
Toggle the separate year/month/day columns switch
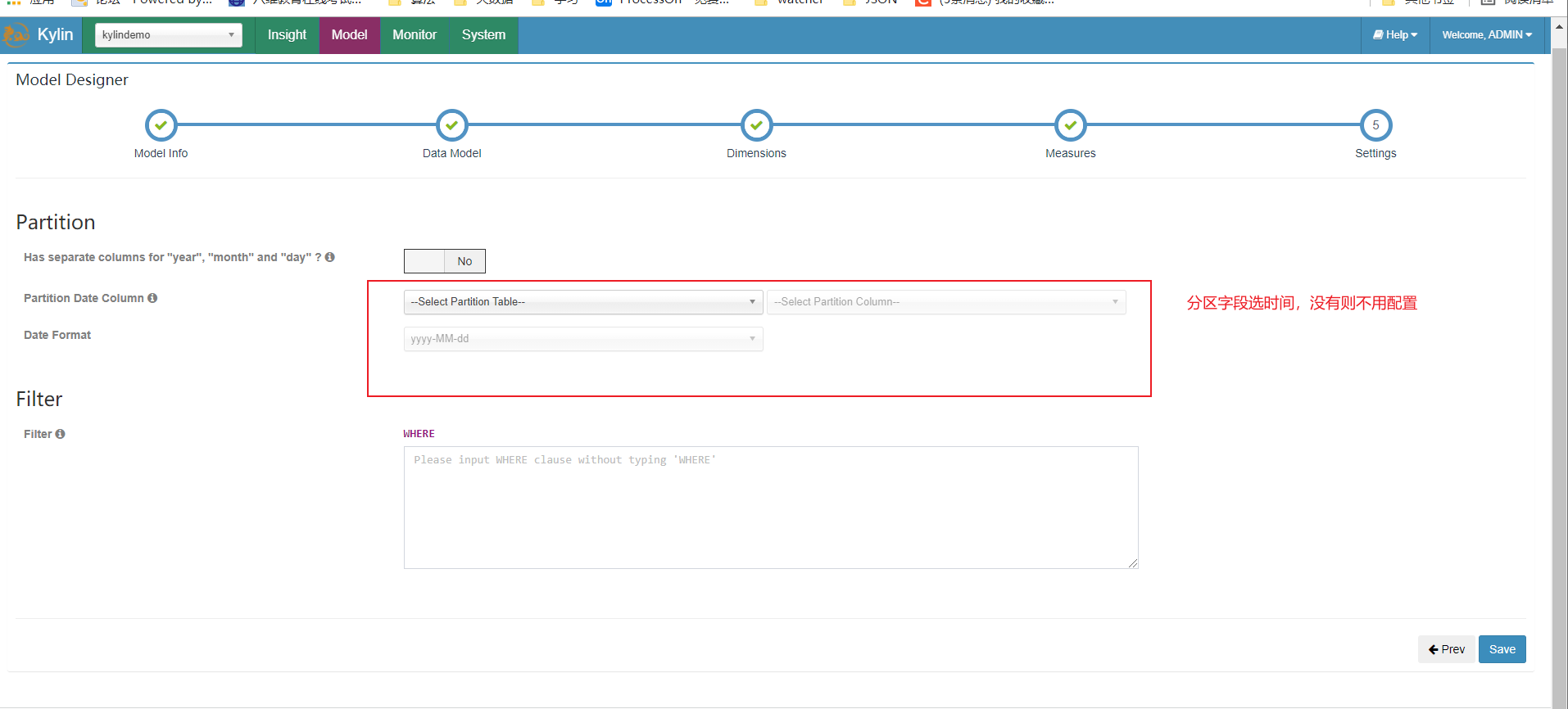445,261
